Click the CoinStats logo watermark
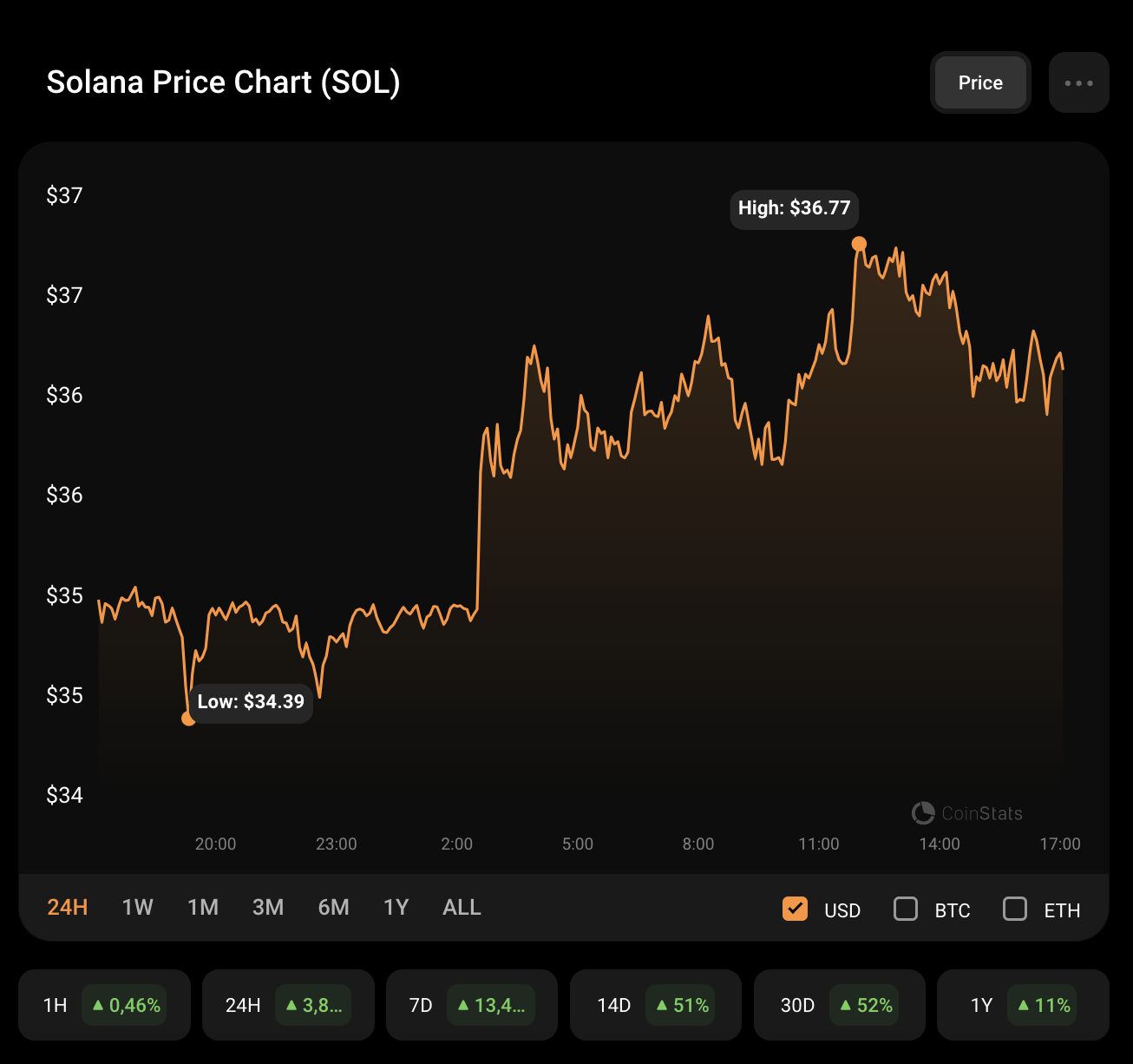Viewport: 1133px width, 1064px height. pos(967,813)
